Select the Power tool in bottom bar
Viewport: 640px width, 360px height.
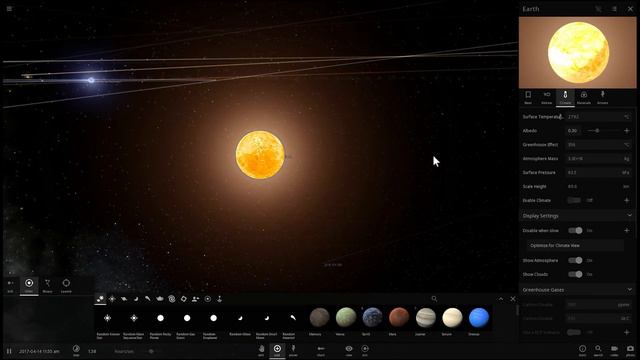coord(293,350)
